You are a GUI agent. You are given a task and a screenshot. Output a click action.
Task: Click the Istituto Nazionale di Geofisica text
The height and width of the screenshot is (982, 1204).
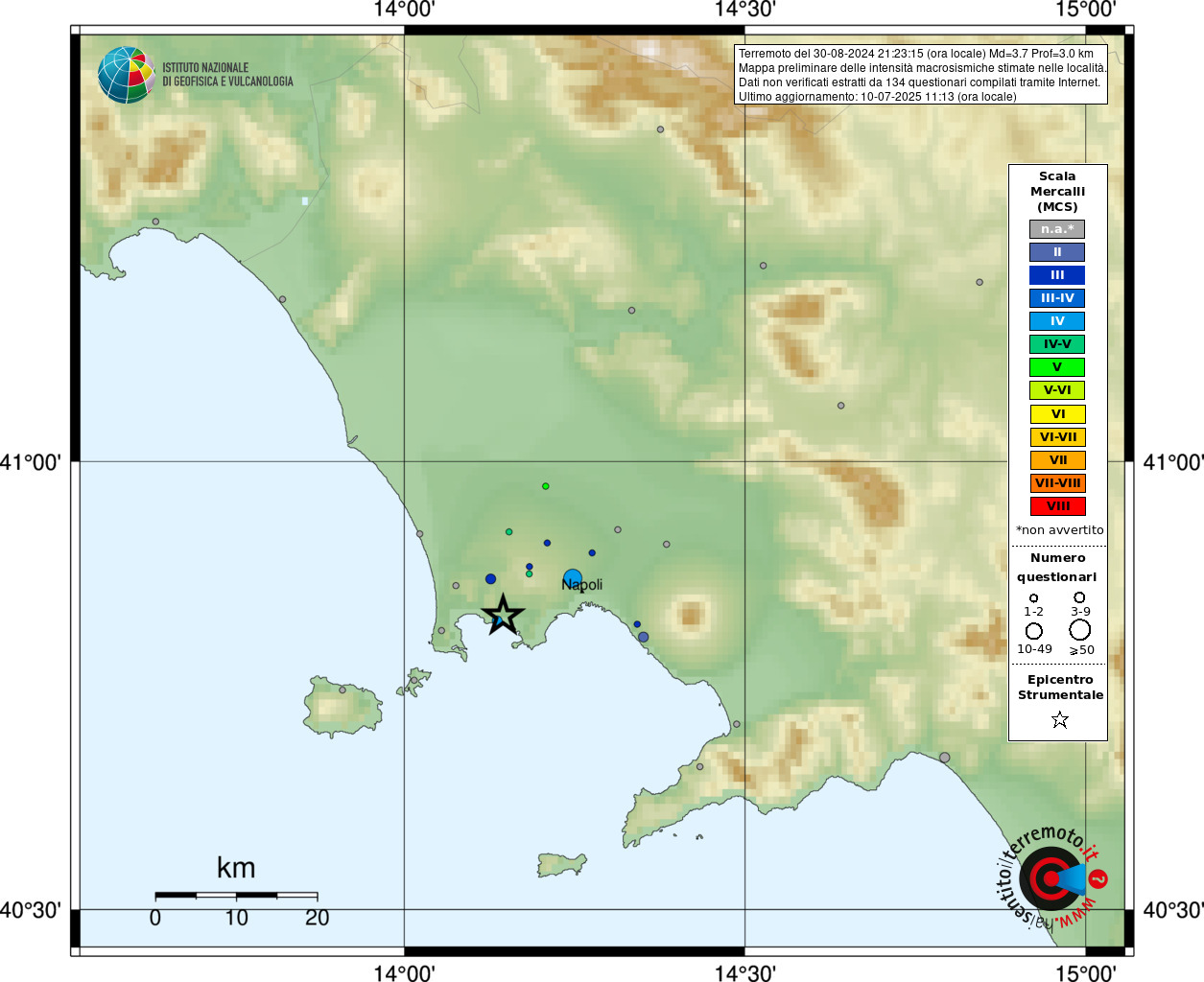point(227,75)
